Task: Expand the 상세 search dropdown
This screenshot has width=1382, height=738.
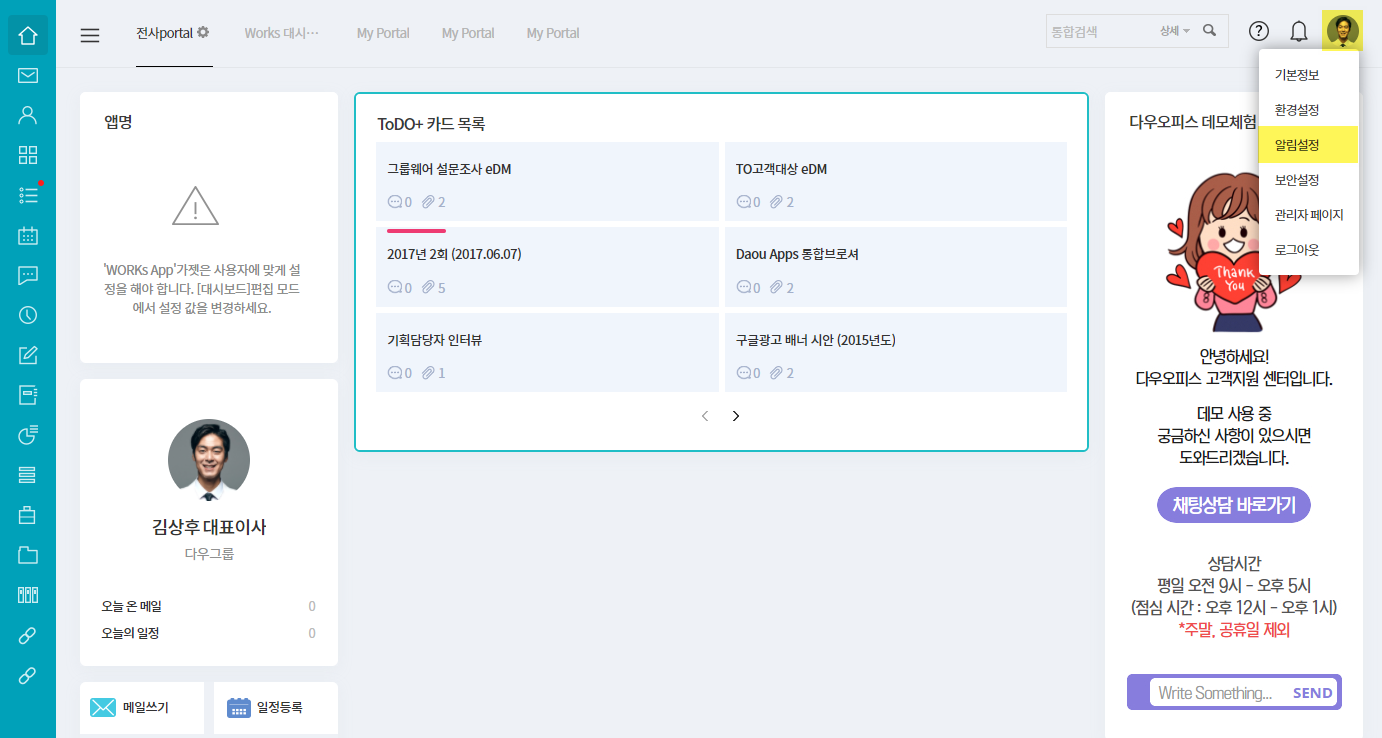Action: [x=1174, y=31]
